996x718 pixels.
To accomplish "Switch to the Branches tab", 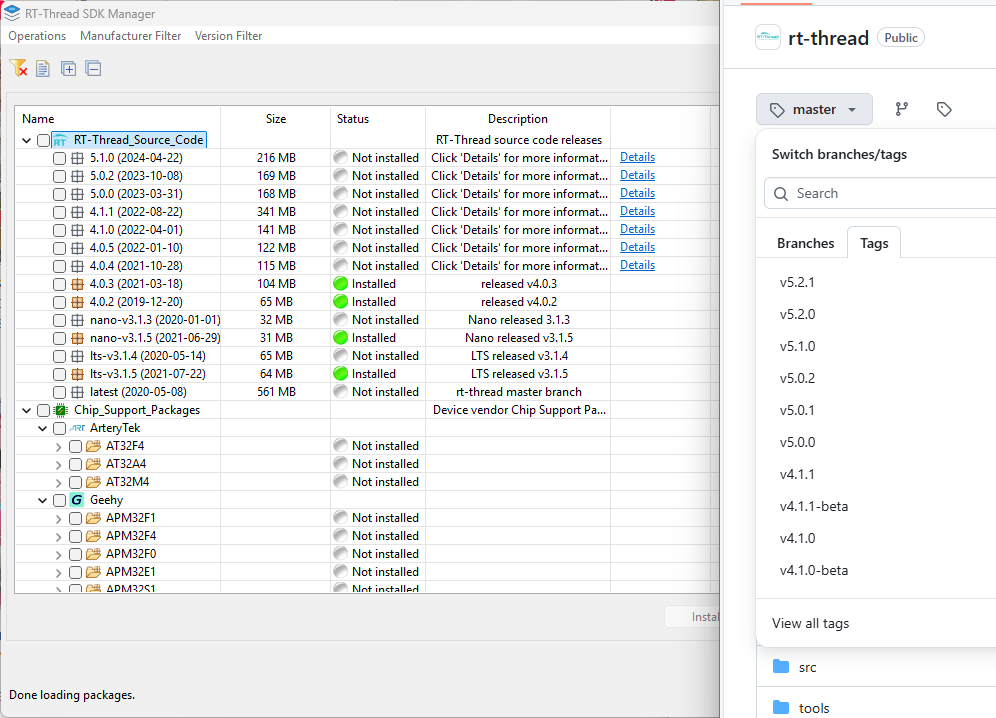I will 805,242.
